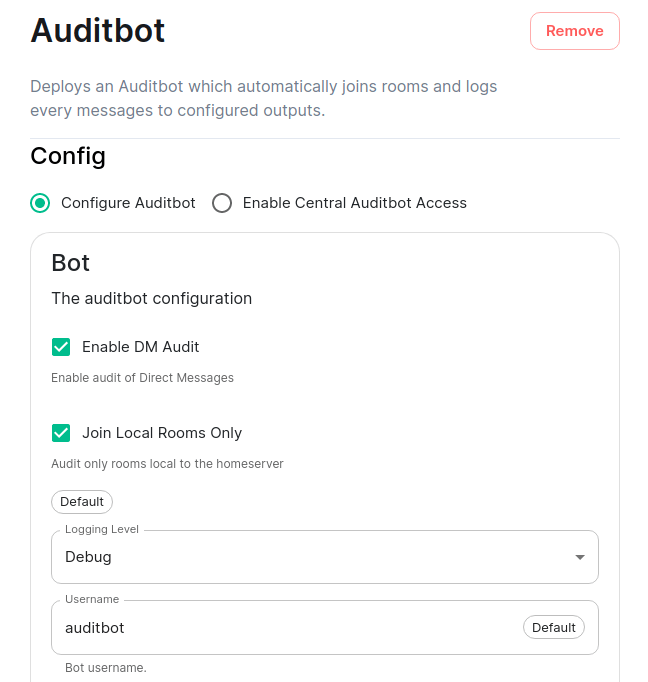This screenshot has width=648, height=682.
Task: Click the 'Enable Central Auditbot Access' label text
Action: pos(355,203)
